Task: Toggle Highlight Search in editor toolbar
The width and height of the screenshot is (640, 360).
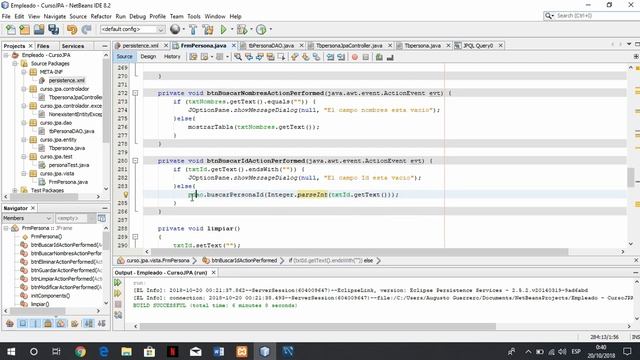Action: coord(271,57)
